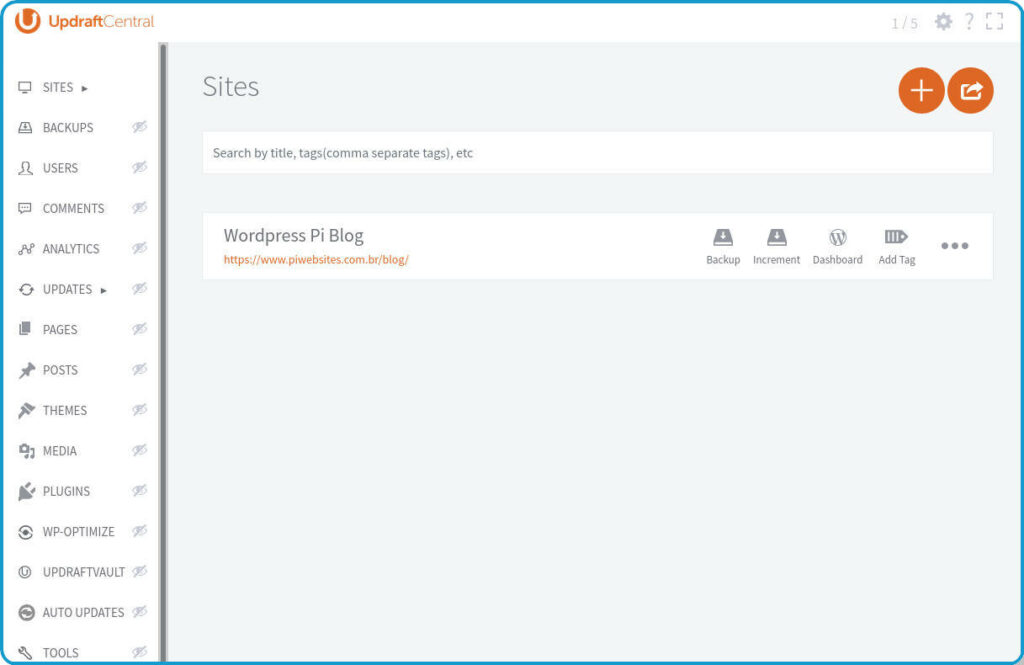Toggle visibility eye for Tools
Image resolution: width=1024 pixels, height=665 pixels.
(x=140, y=652)
